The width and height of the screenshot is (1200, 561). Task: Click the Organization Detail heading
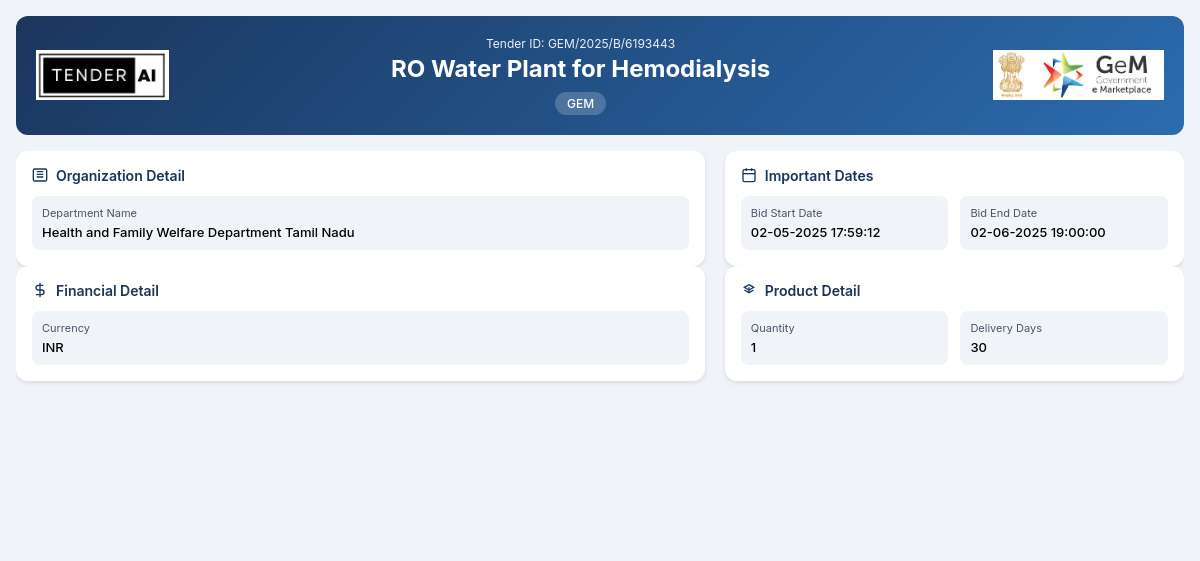(x=120, y=176)
